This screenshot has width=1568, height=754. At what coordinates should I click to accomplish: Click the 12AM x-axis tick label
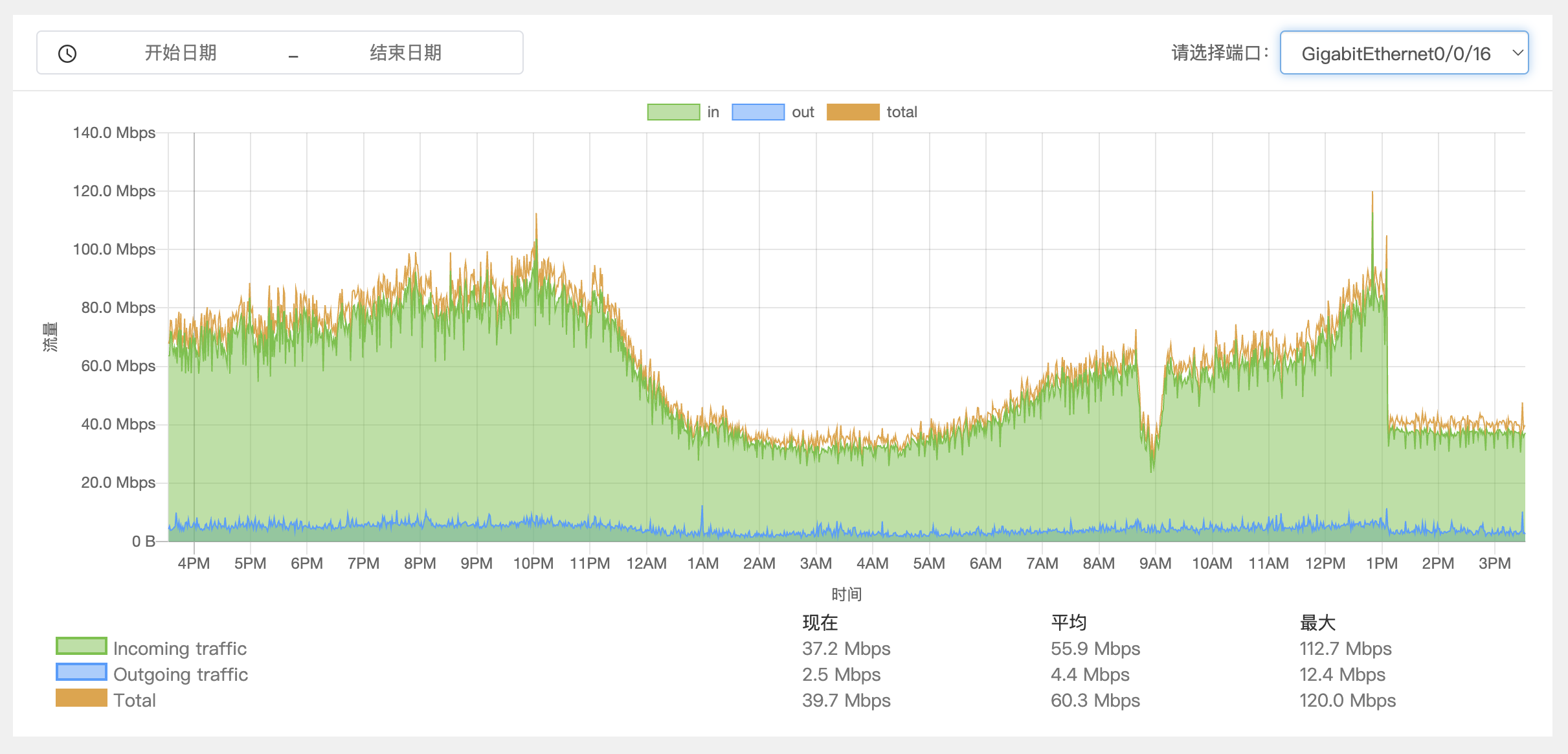pos(646,563)
